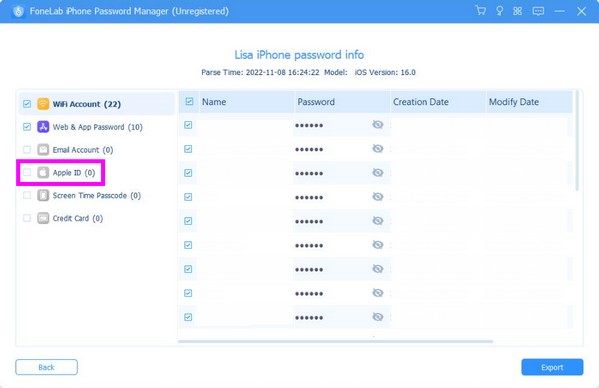The height and width of the screenshot is (388, 599).
Task: Click the Name column header
Action: [x=246, y=102]
